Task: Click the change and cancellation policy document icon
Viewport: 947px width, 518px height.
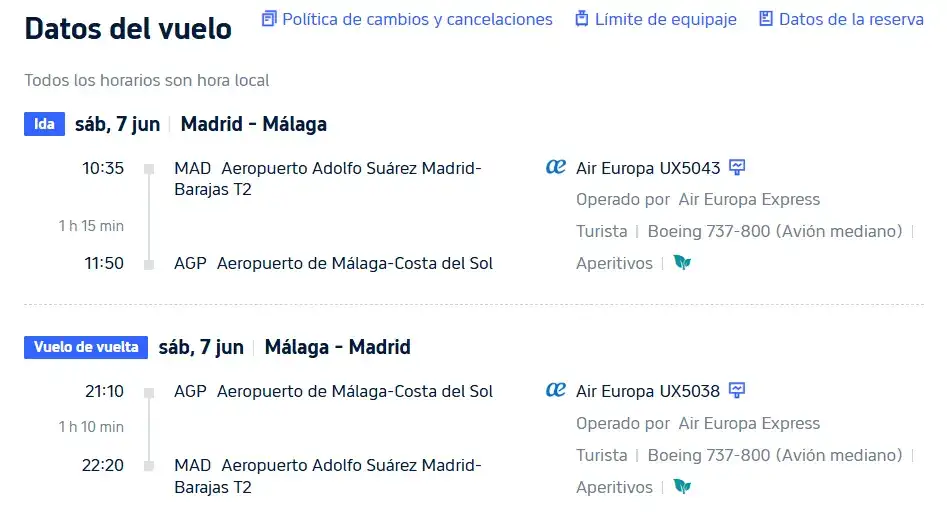Action: point(269,19)
